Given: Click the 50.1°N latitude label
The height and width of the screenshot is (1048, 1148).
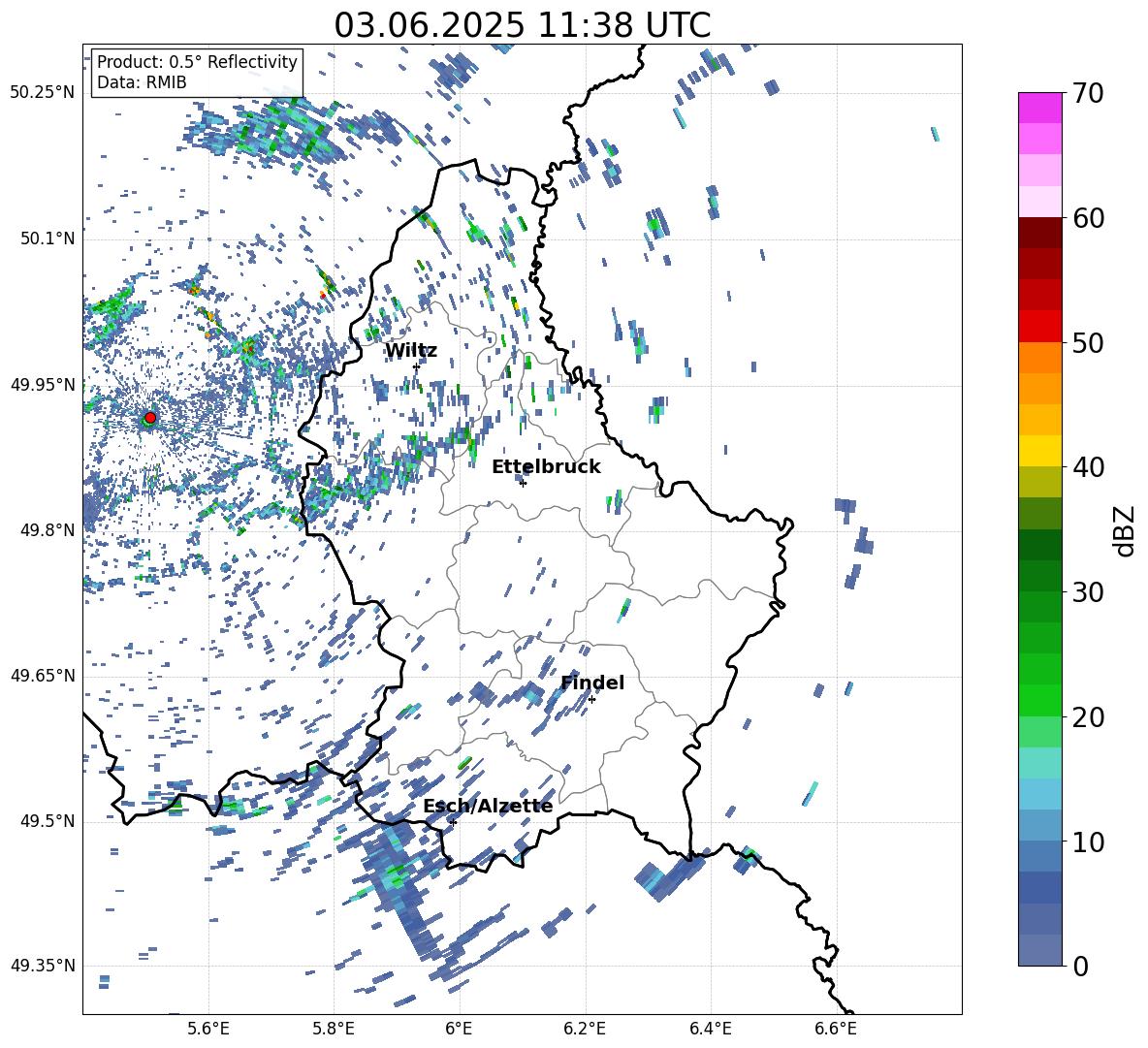Looking at the screenshot, I should coord(47,238).
